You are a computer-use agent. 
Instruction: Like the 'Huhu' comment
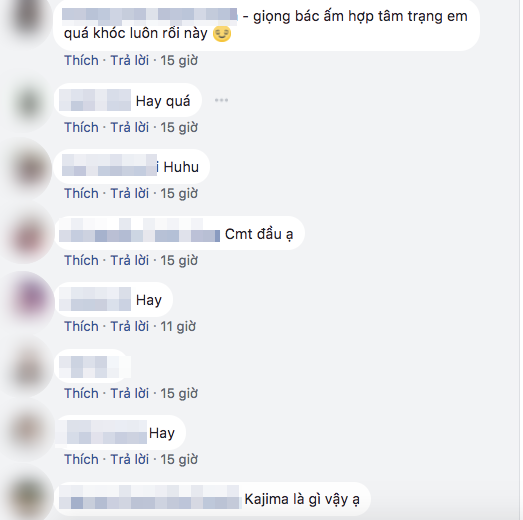pos(81,193)
